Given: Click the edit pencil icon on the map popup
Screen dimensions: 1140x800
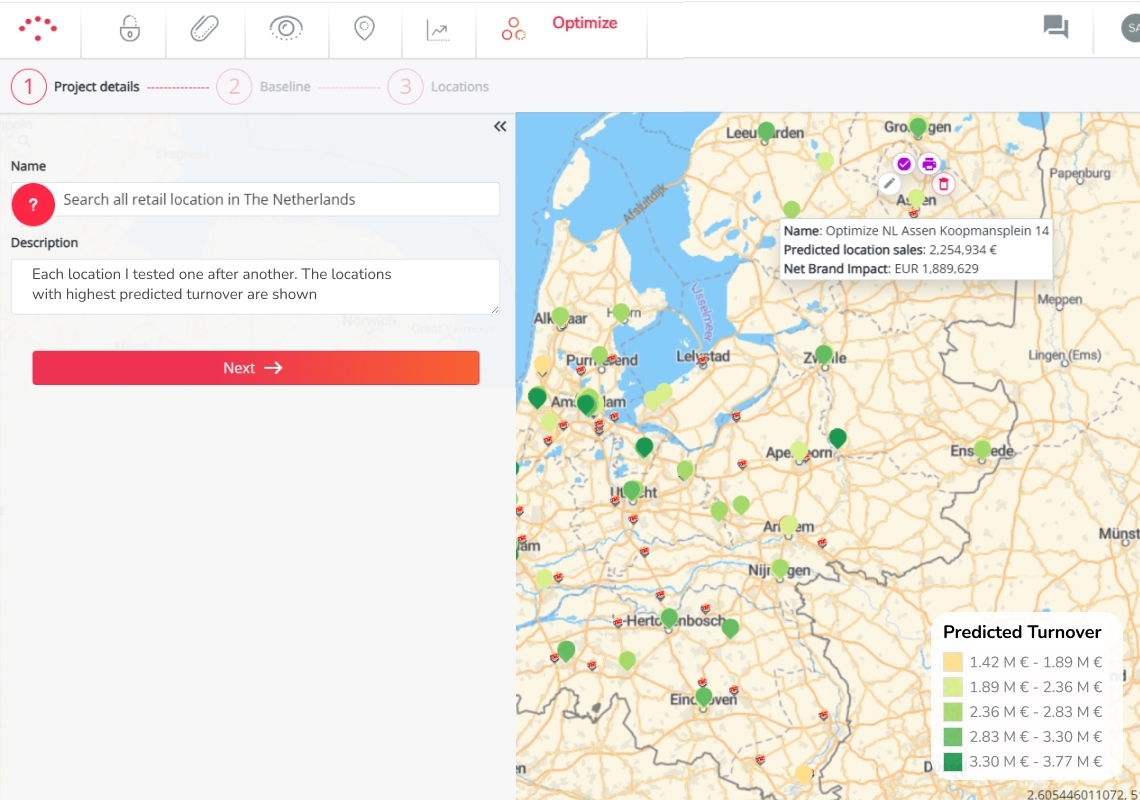Looking at the screenshot, I should click(890, 183).
